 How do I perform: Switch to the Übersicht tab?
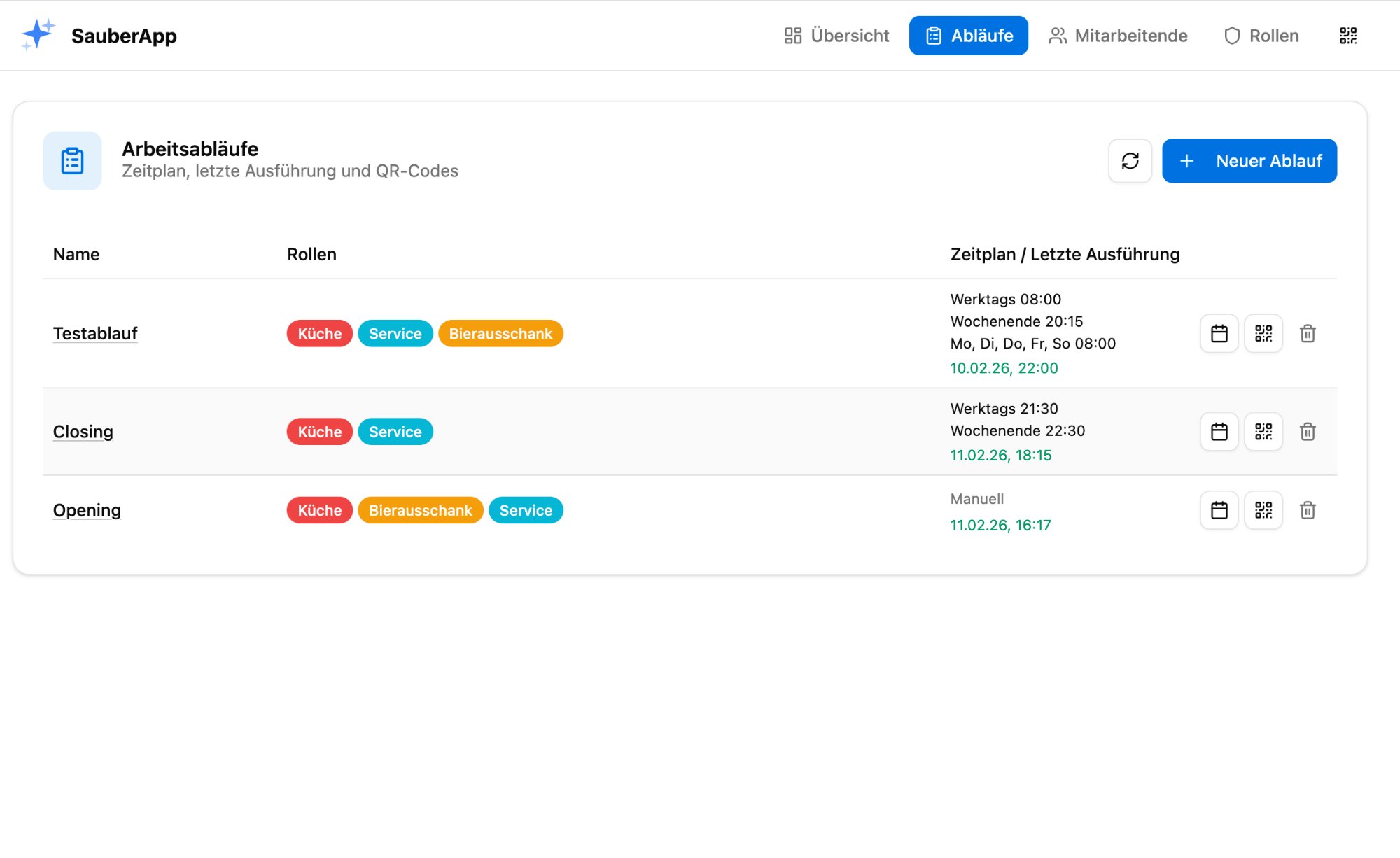836,36
